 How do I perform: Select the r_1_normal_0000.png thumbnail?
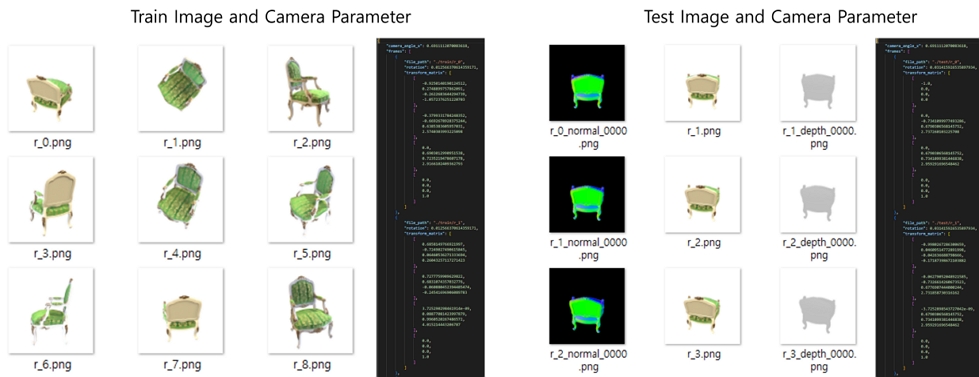point(587,194)
